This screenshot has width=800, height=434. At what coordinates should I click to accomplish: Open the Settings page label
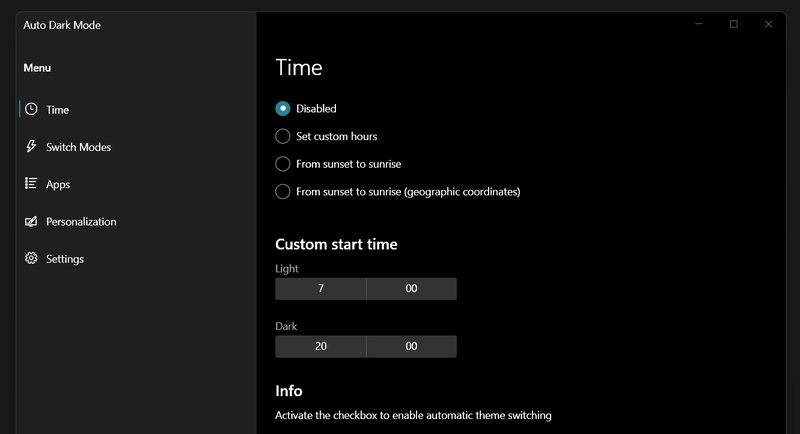(65, 259)
